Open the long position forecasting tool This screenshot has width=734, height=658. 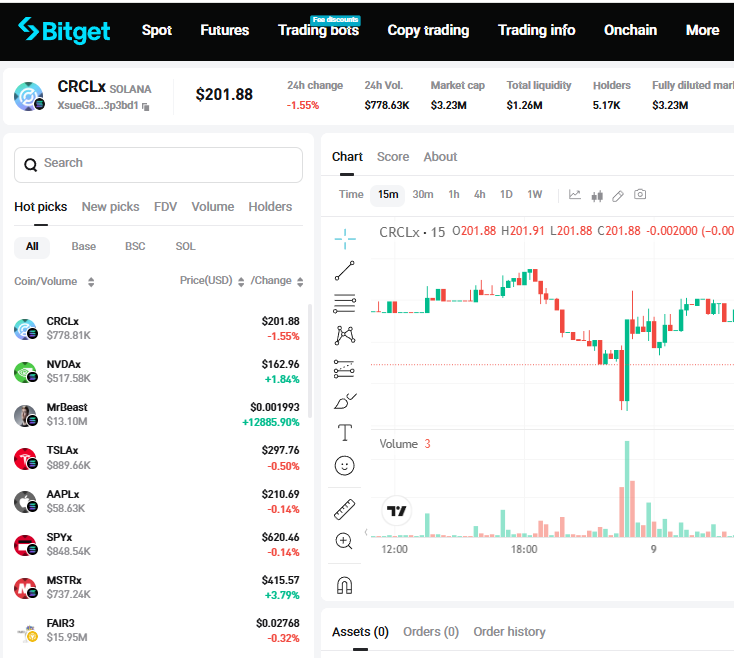(344, 369)
